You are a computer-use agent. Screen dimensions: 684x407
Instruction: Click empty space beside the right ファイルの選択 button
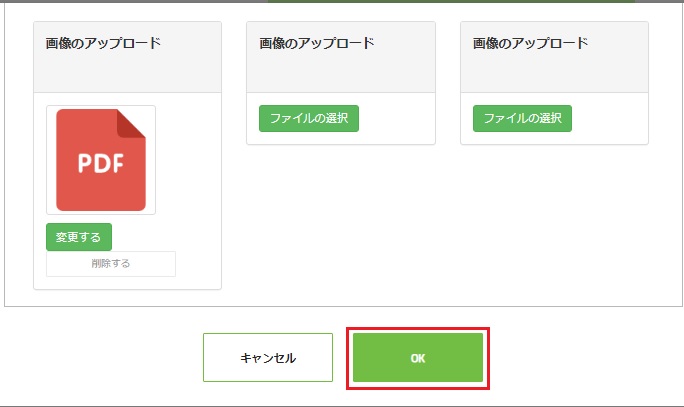(609, 118)
